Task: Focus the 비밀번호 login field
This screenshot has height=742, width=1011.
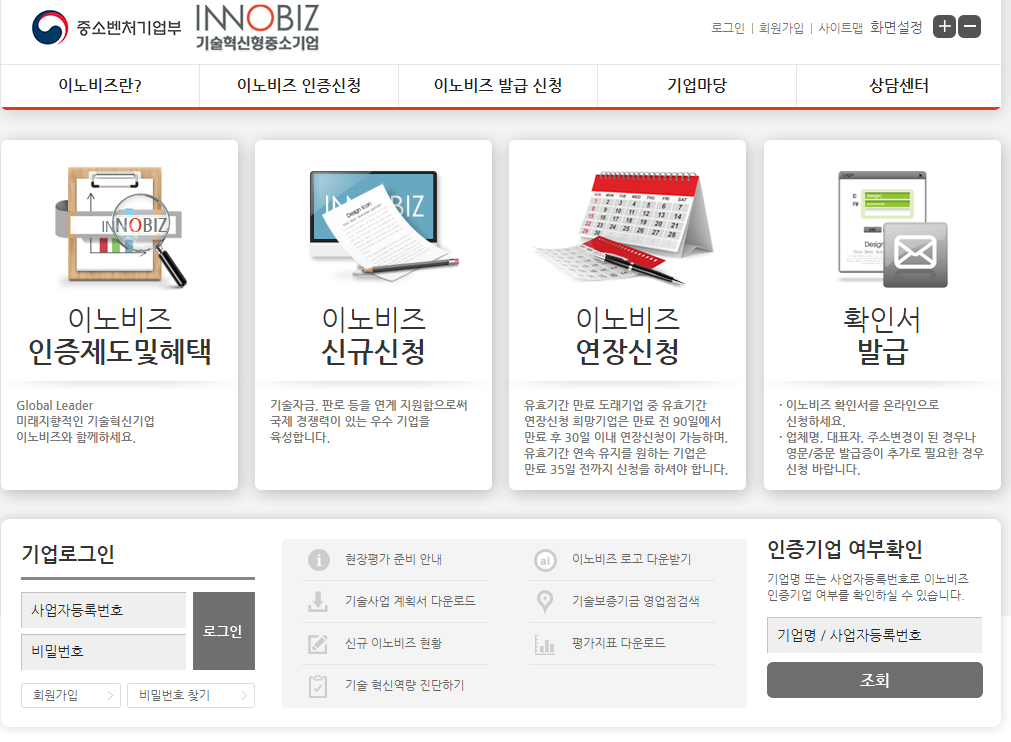Action: pos(103,652)
